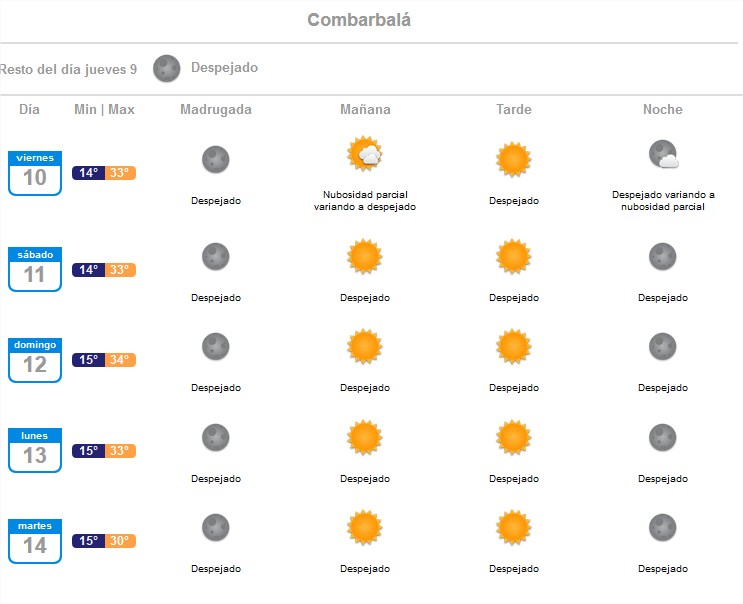Click Friday's partly cloudy morning sun icon
This screenshot has height=604, width=743.
[364, 153]
